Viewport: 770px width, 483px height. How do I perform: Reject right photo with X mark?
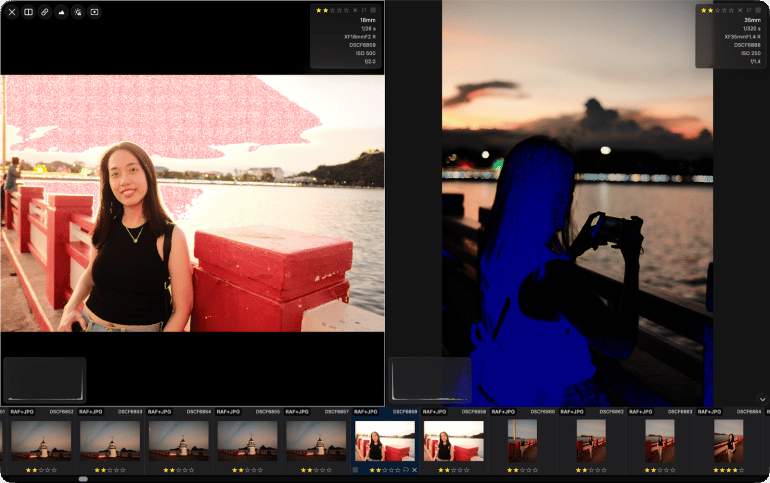739,10
